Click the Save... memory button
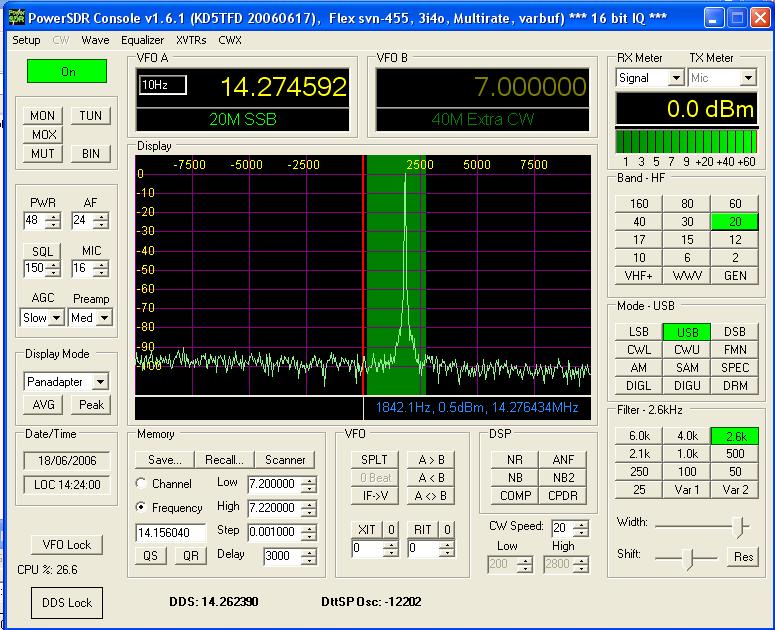This screenshot has width=775, height=630. [x=164, y=460]
